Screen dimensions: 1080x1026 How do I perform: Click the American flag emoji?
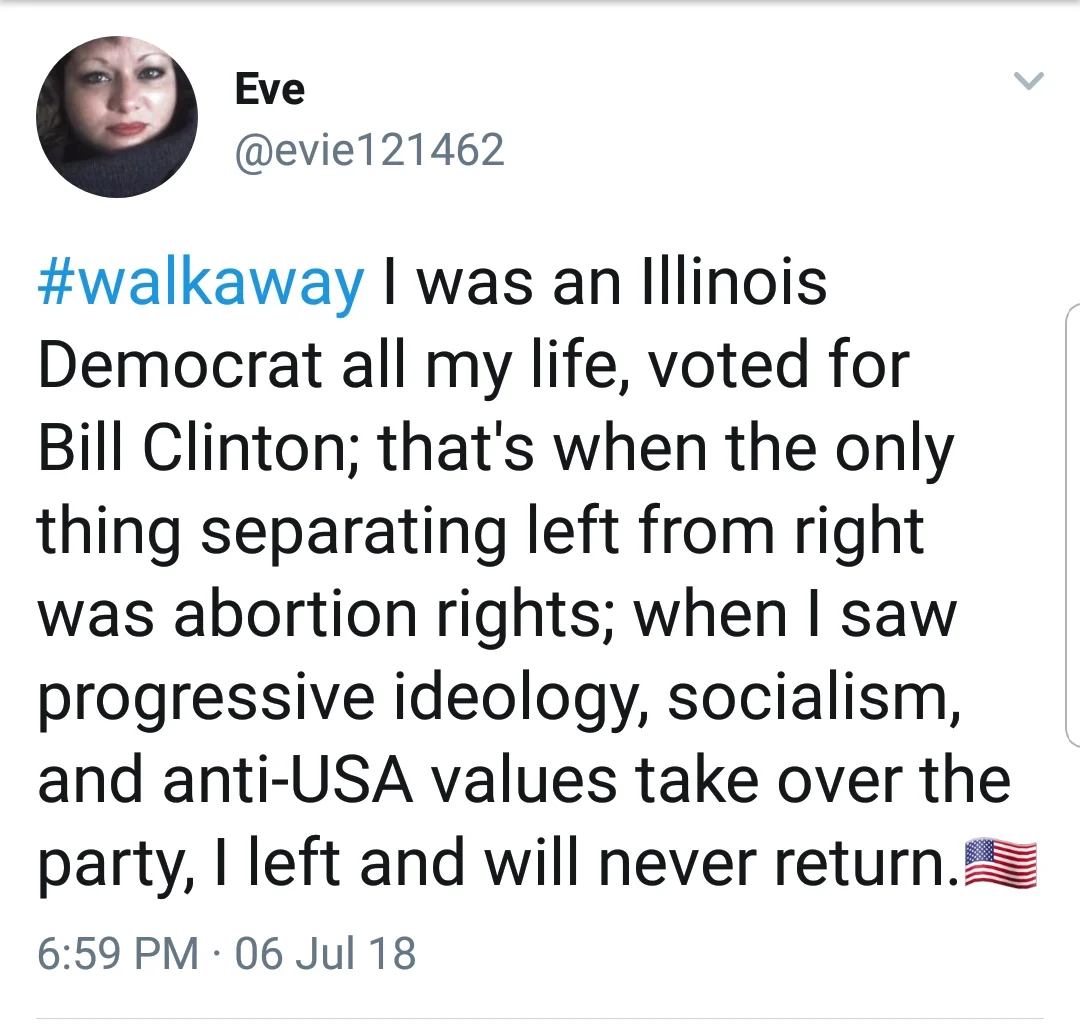(x=1001, y=864)
